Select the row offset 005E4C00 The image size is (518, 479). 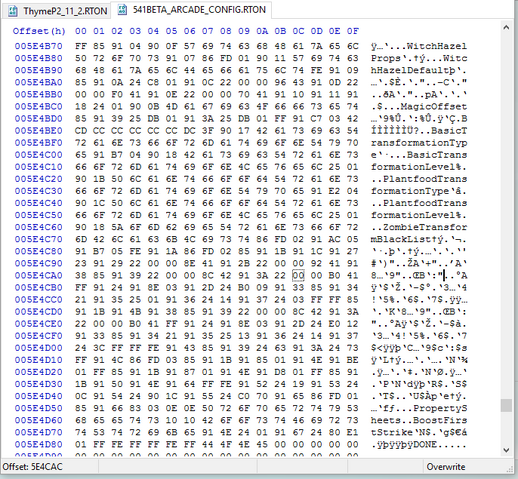pyautogui.click(x=38, y=155)
